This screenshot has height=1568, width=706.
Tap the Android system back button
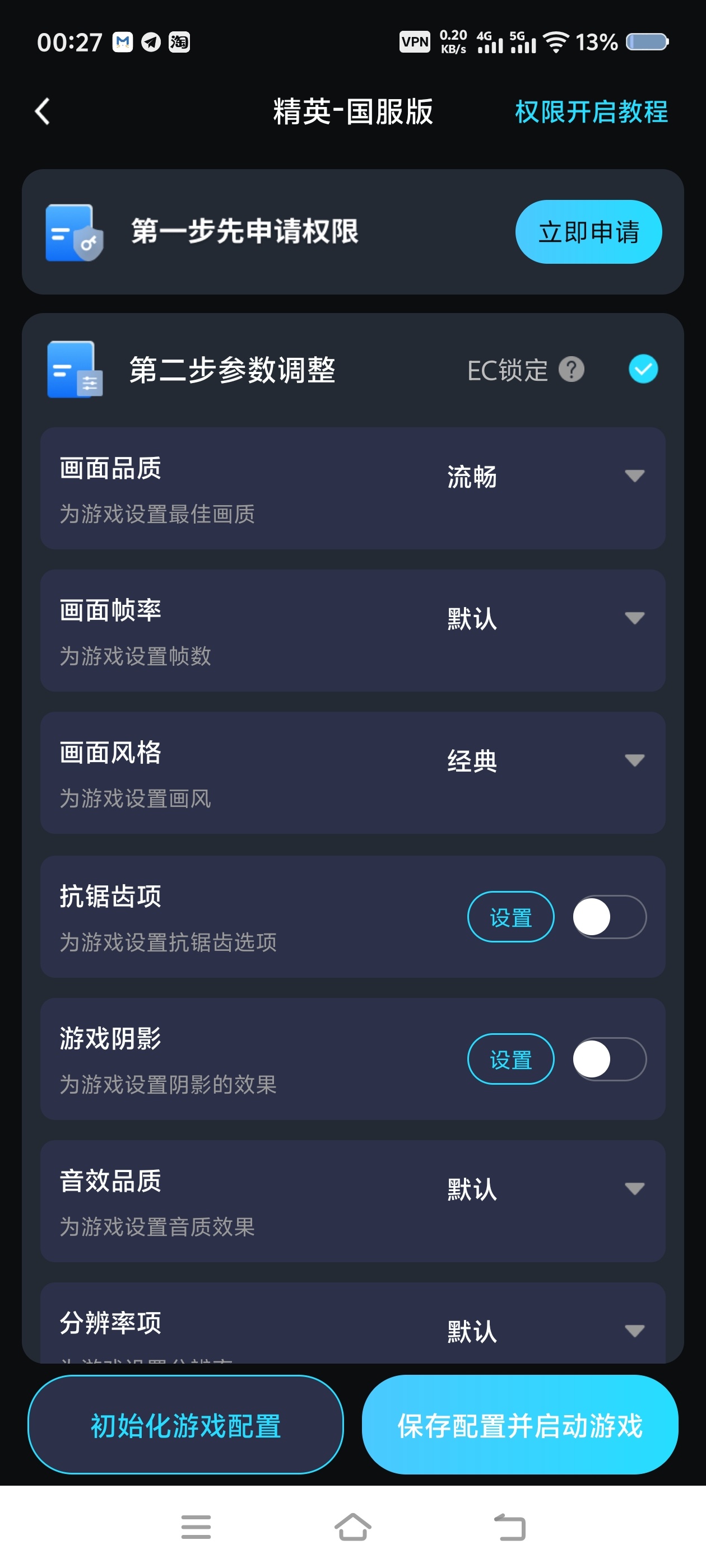click(x=510, y=1527)
